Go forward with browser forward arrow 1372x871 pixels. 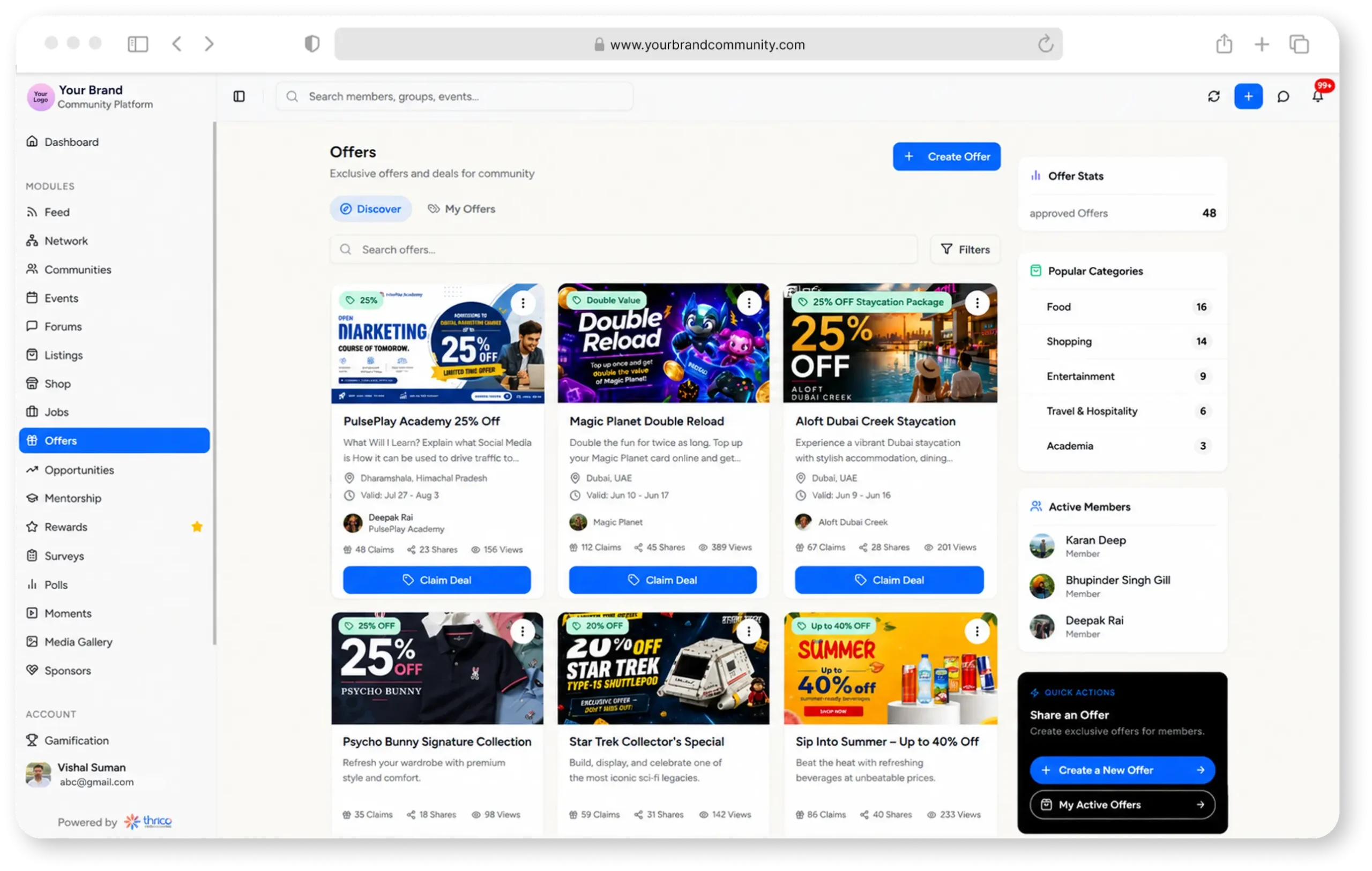[x=209, y=44]
